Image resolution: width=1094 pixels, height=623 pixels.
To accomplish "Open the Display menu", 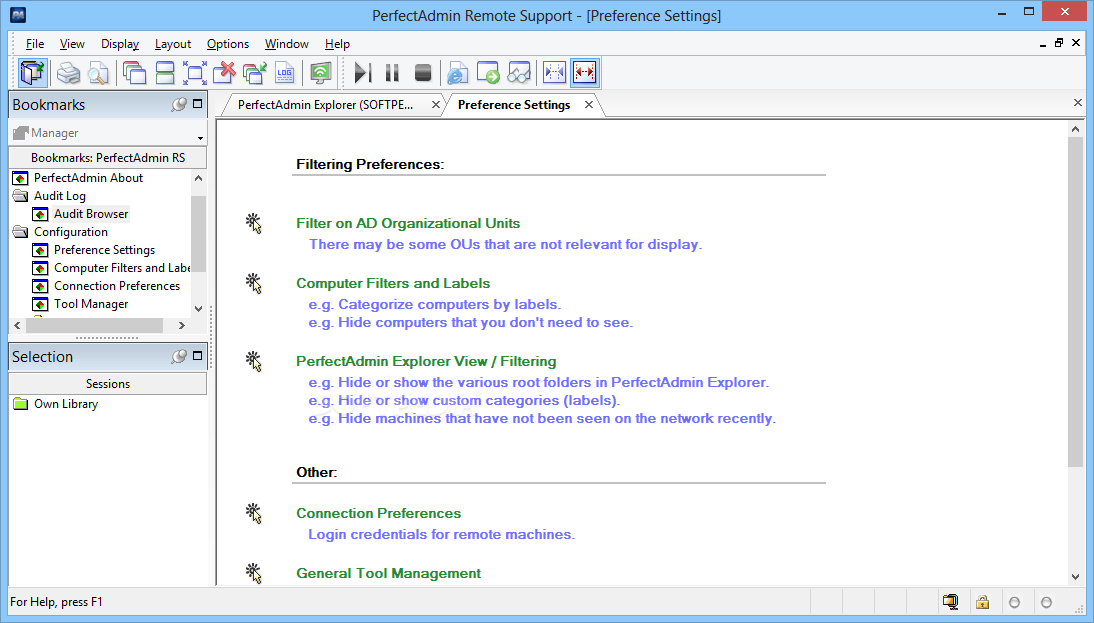I will click(120, 44).
